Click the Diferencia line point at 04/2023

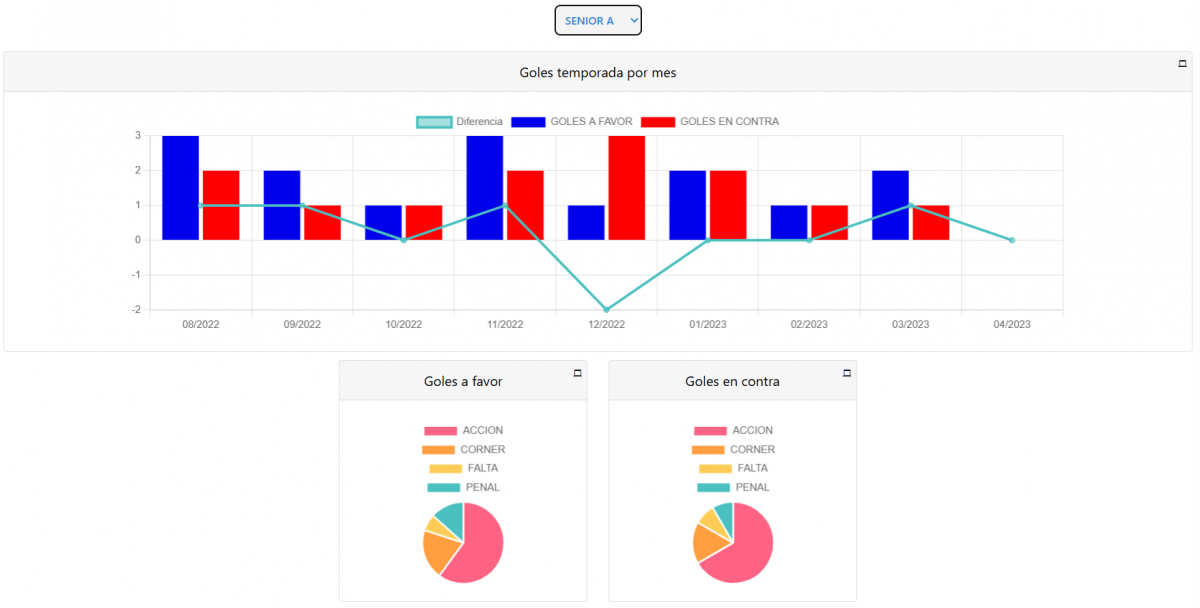pos(1012,240)
